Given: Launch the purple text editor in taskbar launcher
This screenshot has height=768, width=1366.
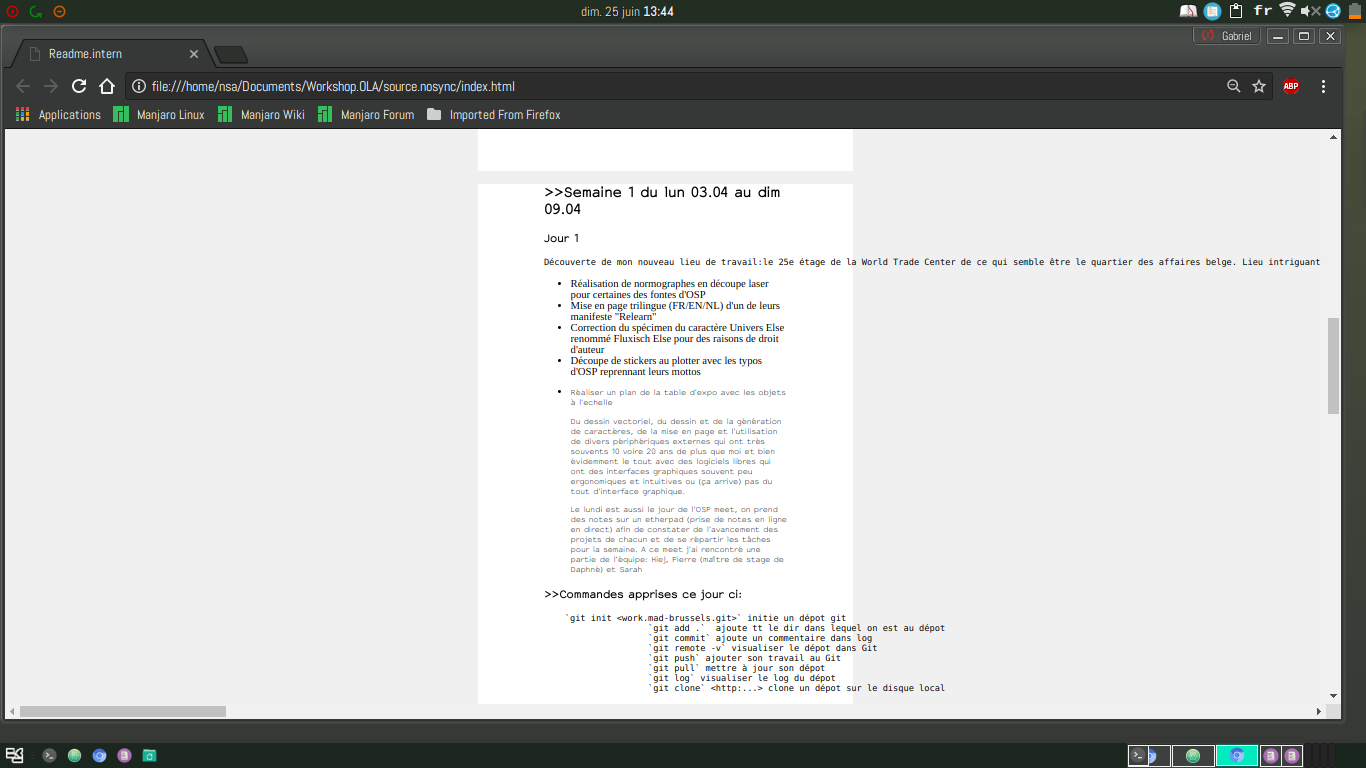Looking at the screenshot, I should pos(124,755).
